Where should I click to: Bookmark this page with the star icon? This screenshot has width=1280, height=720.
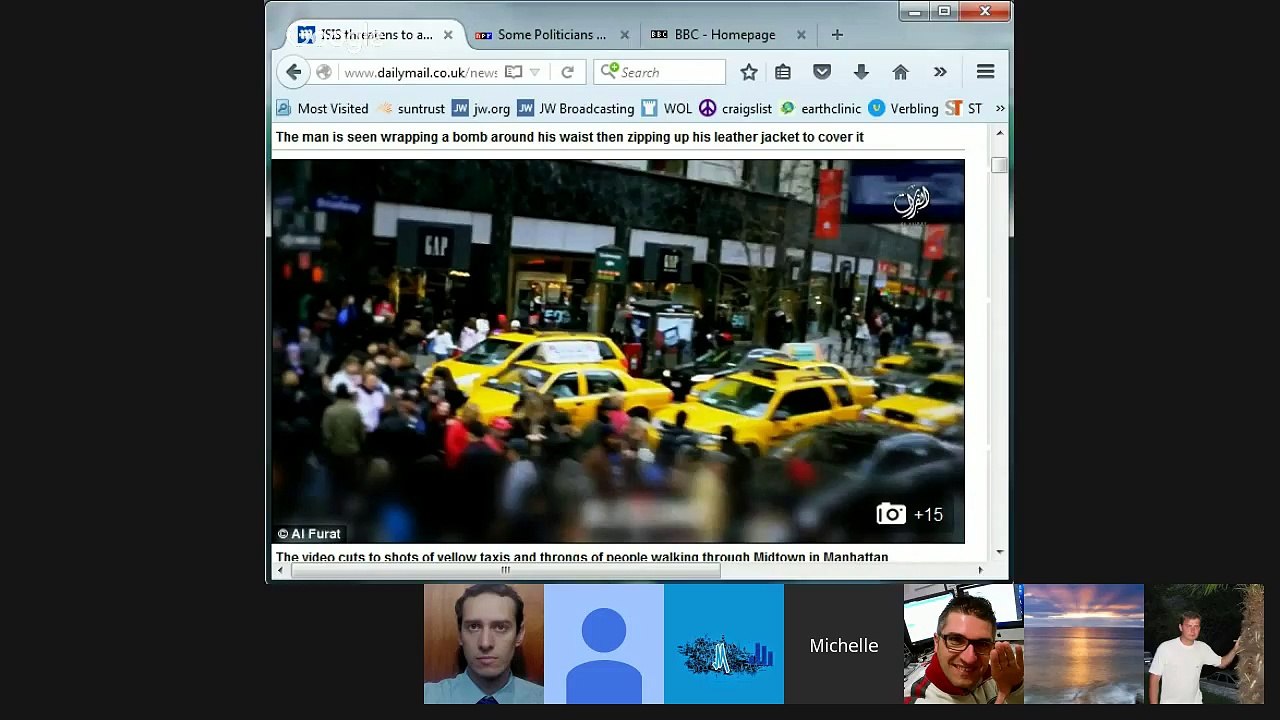point(749,72)
